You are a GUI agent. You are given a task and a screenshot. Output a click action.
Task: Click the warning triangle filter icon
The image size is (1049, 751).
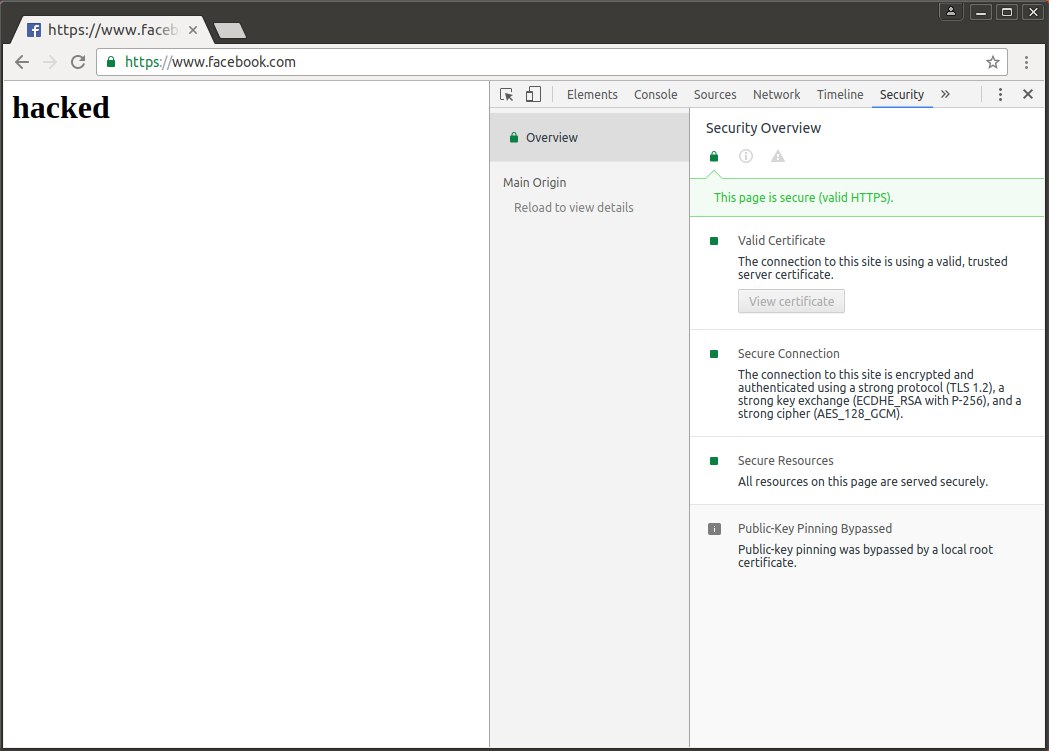point(777,156)
